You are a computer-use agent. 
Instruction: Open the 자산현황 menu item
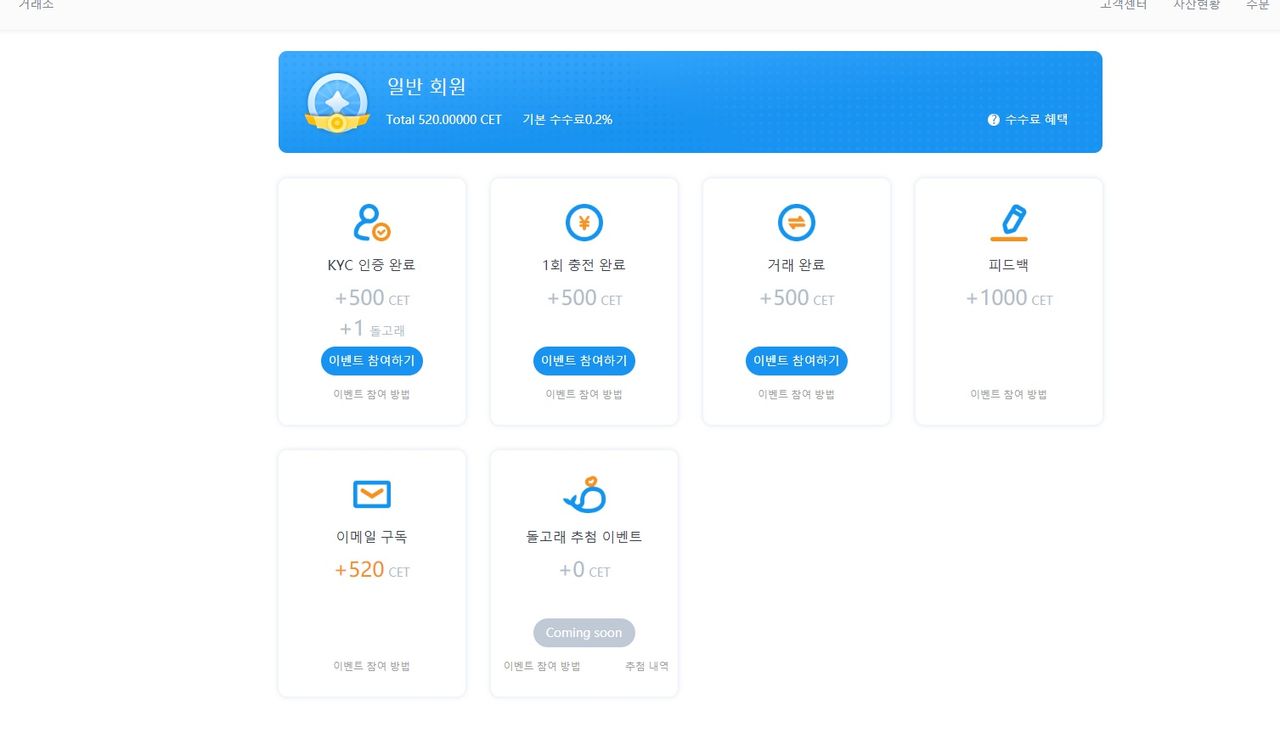click(x=1197, y=5)
